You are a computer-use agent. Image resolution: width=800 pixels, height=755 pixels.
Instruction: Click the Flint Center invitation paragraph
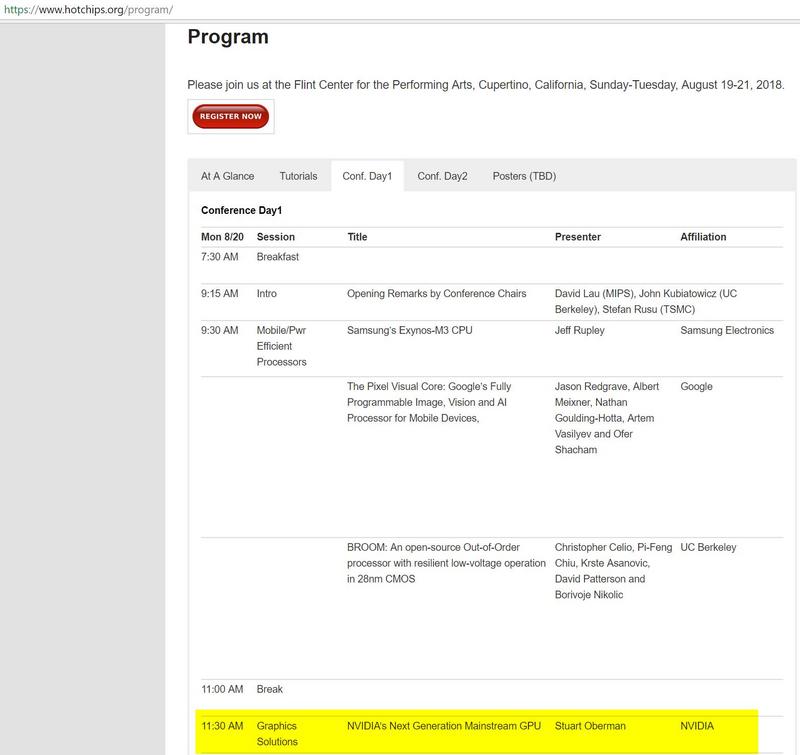[486, 85]
